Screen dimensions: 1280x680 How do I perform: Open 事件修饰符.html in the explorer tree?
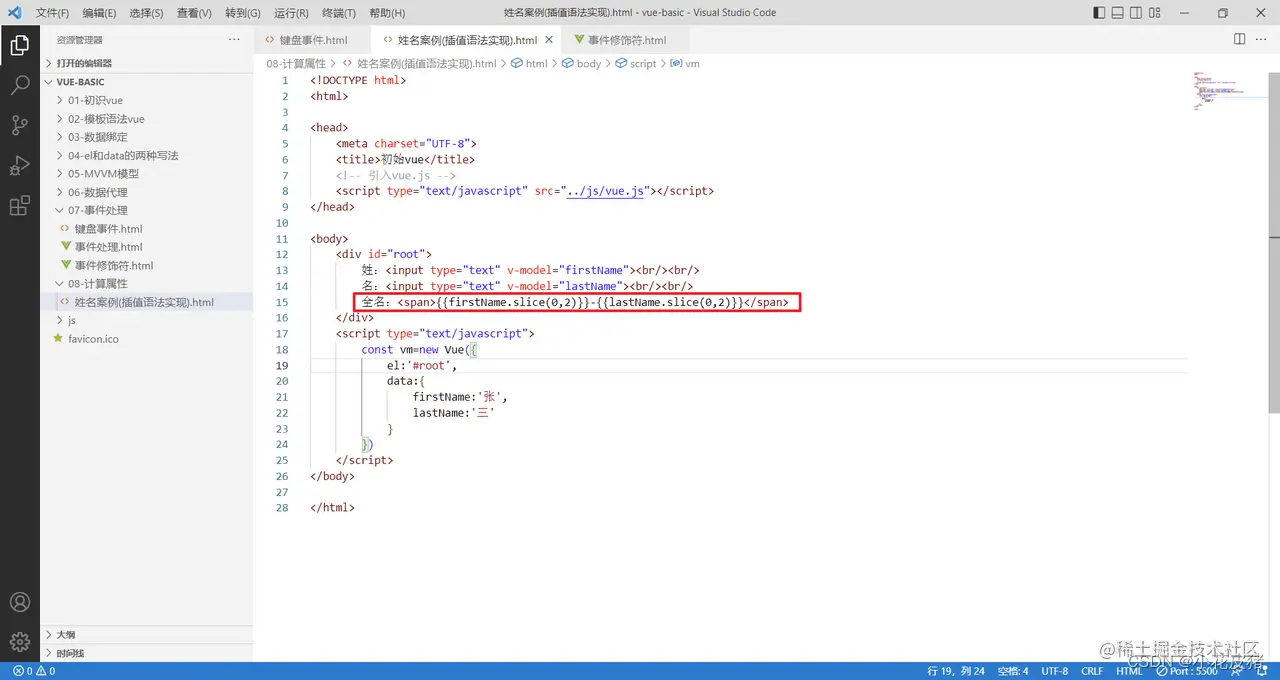[x=147, y=265]
